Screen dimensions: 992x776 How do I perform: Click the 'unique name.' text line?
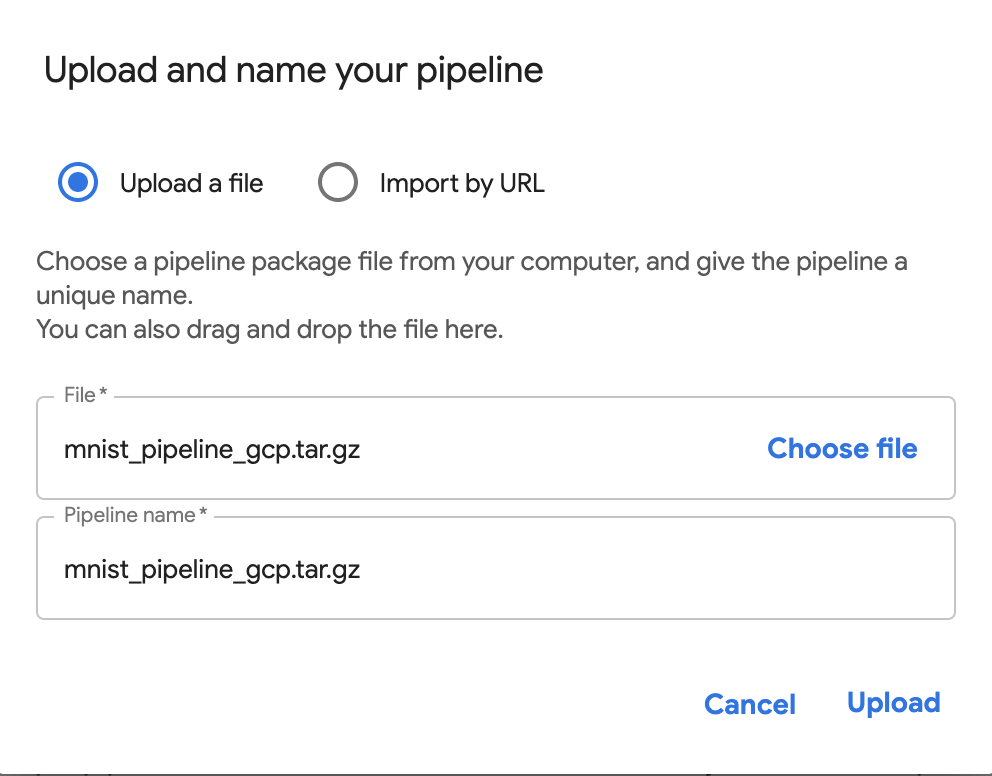pos(113,297)
